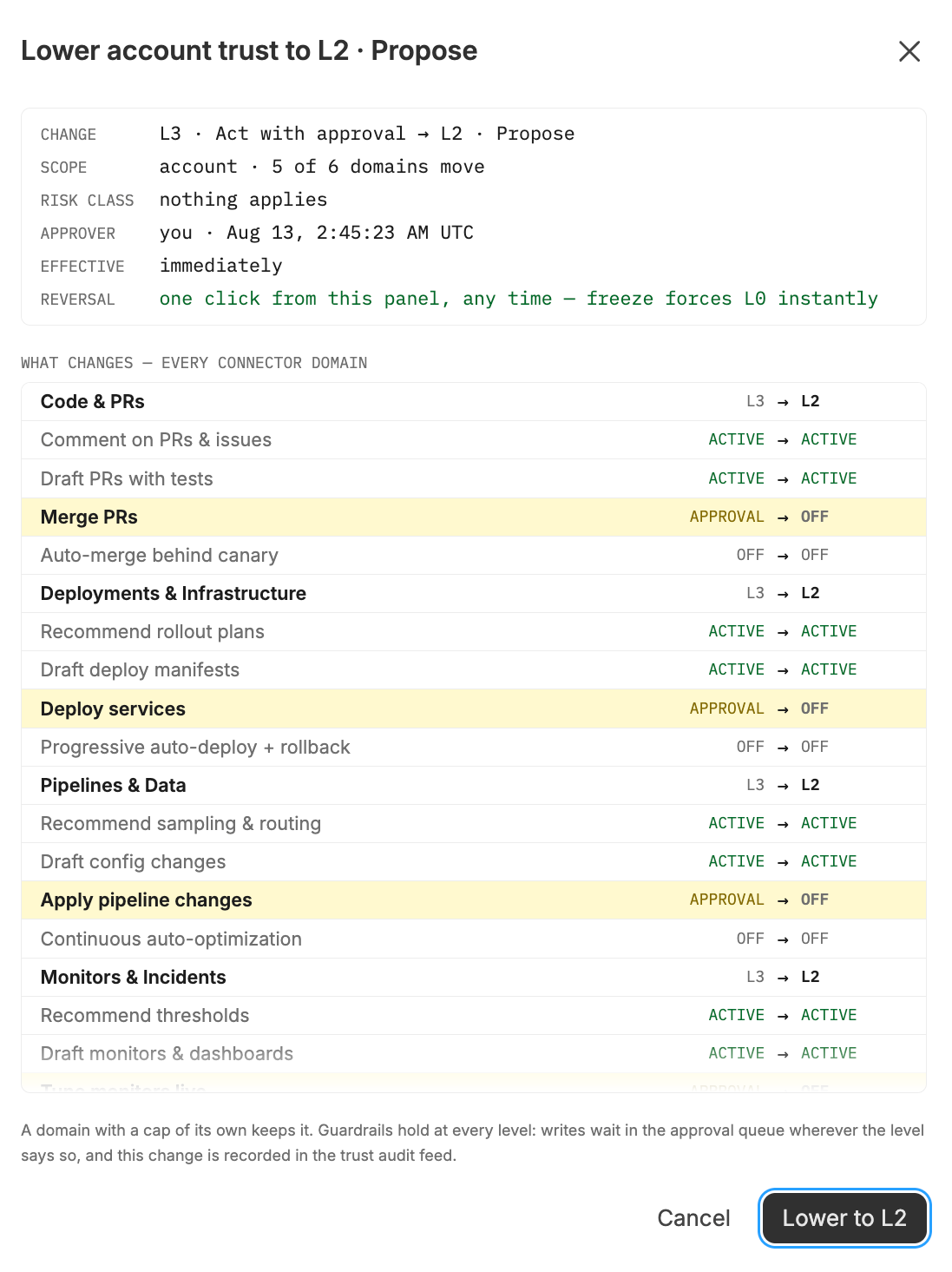Click the SCOPE 5 of 6 domains text

click(322, 167)
